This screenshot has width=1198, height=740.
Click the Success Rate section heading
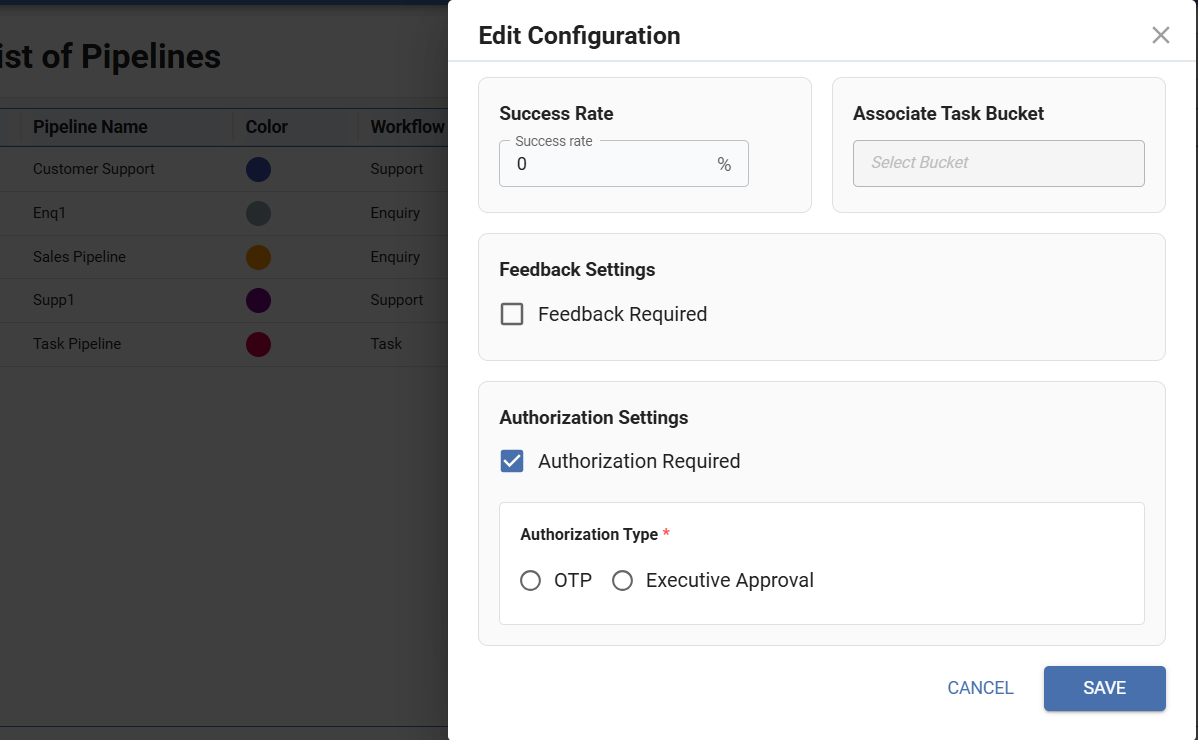pos(556,114)
